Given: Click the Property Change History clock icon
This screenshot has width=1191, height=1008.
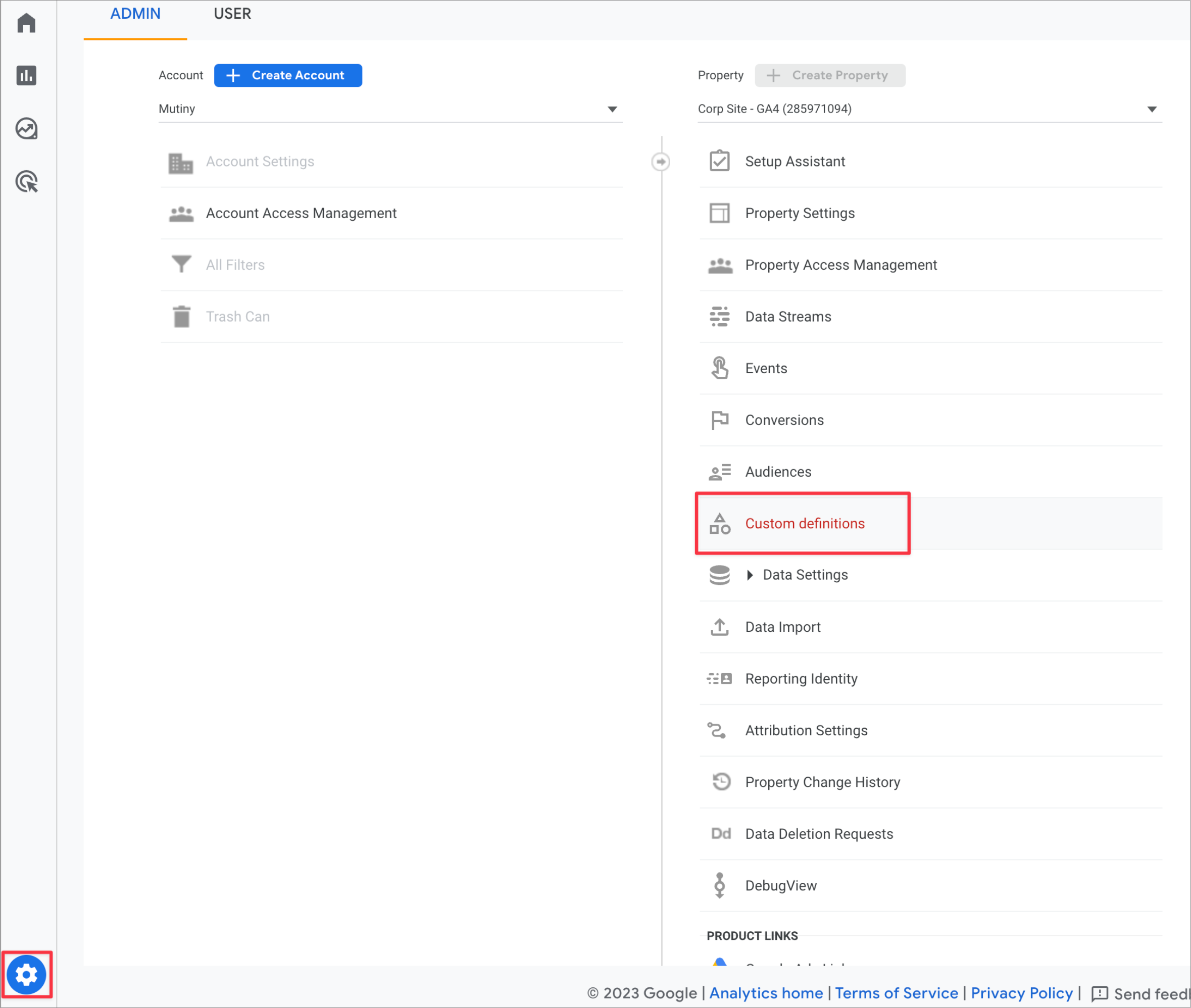Looking at the screenshot, I should click(721, 782).
